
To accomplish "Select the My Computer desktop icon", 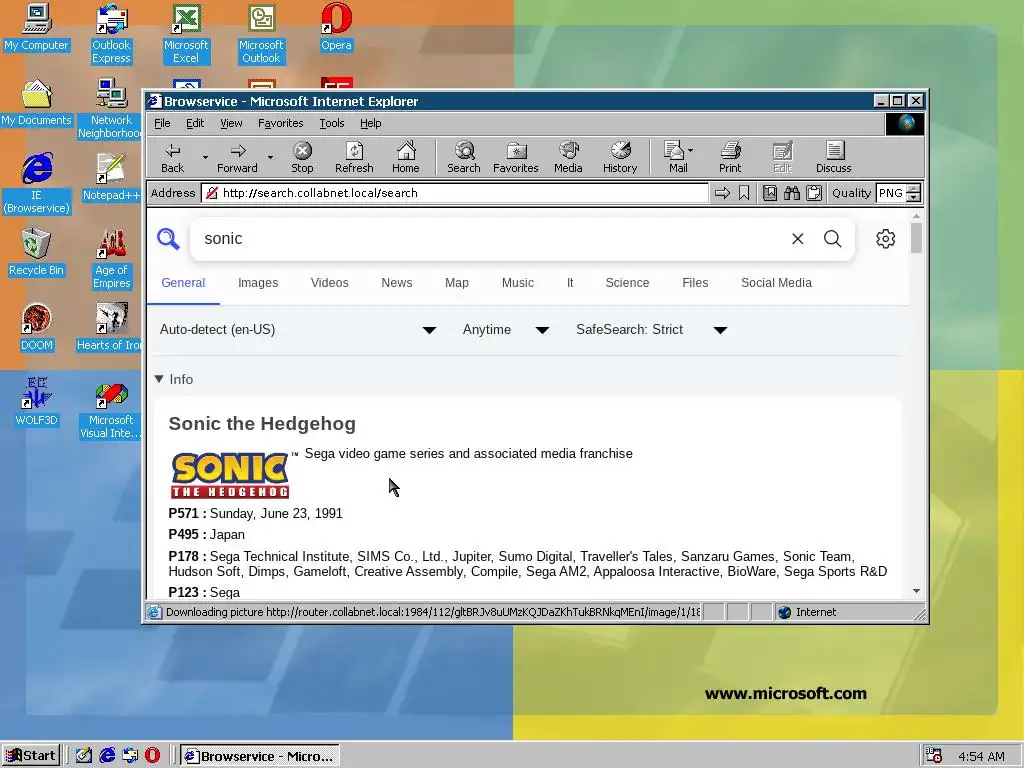I will click(x=37, y=27).
